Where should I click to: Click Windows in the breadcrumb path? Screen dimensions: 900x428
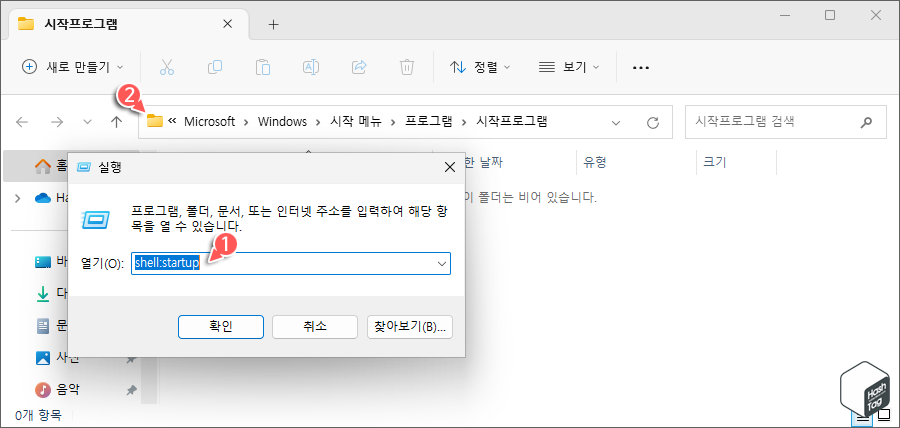click(x=282, y=122)
